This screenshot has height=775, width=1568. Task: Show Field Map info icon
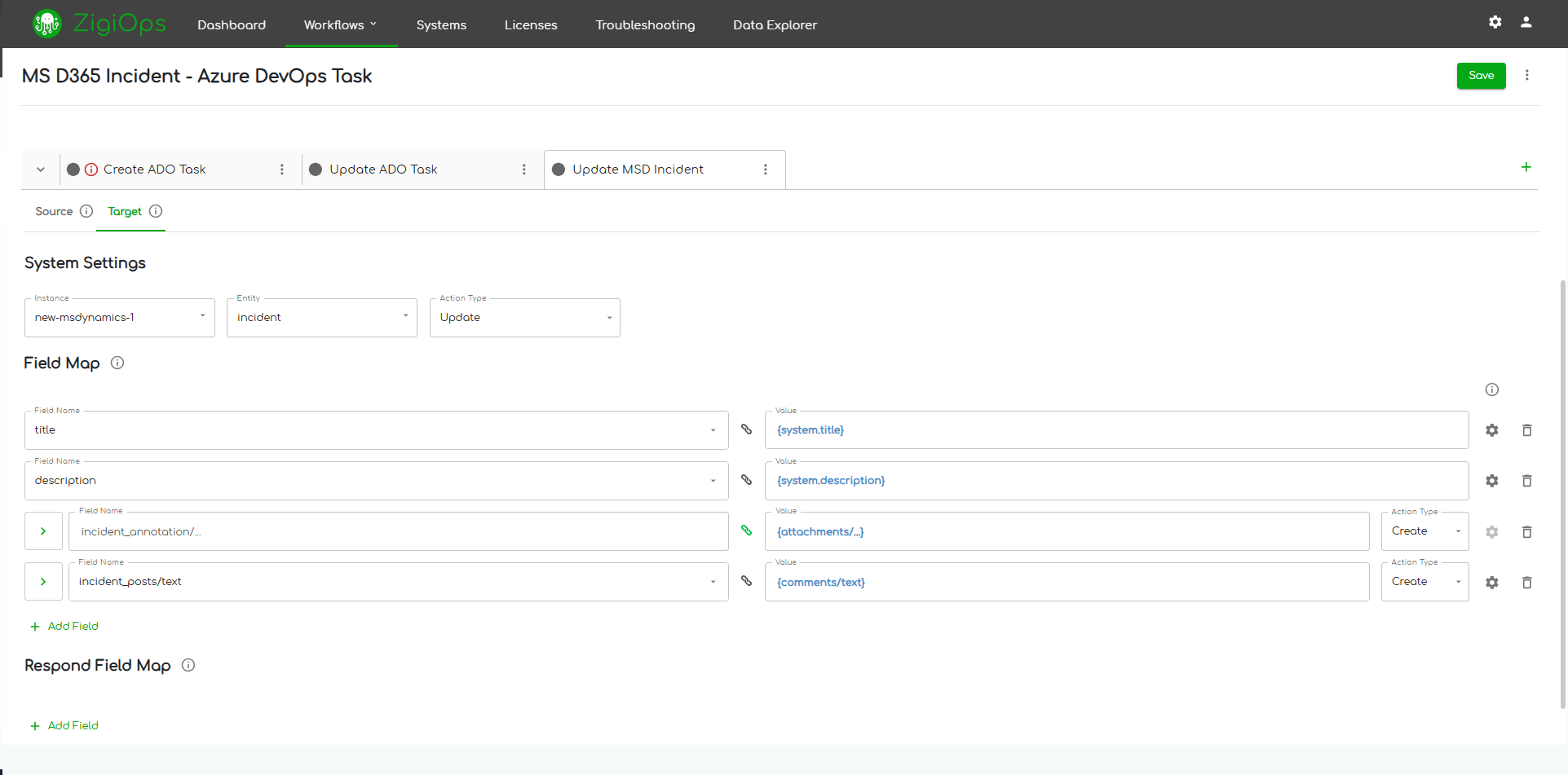[117, 363]
